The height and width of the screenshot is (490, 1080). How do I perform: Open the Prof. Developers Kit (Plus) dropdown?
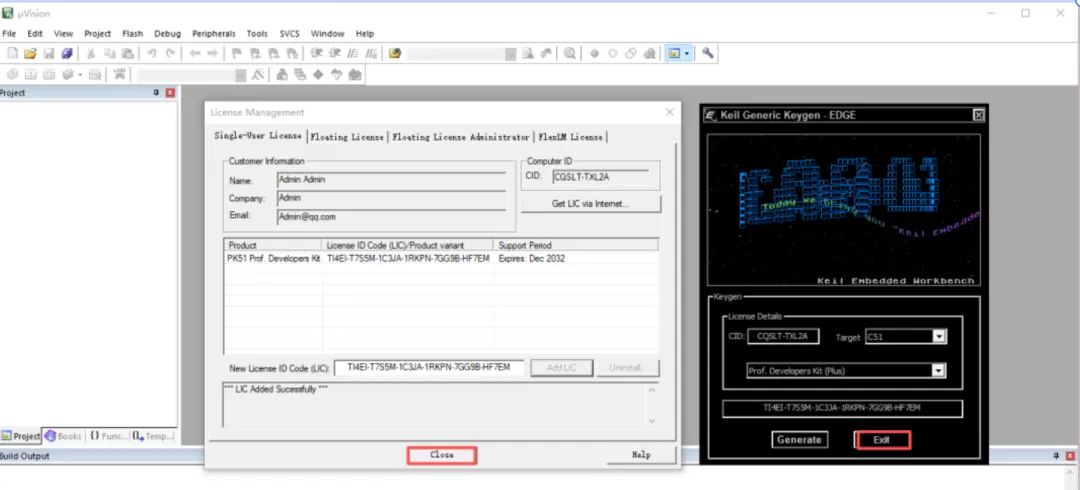[937, 371]
